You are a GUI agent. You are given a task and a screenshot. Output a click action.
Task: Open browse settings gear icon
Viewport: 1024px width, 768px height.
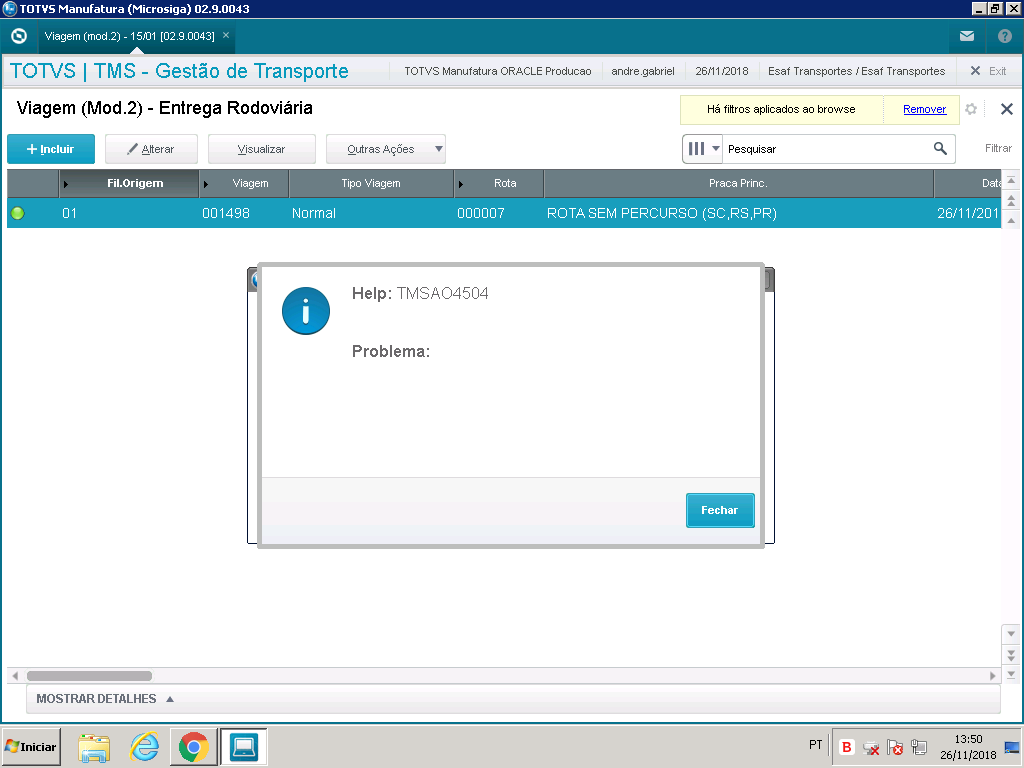(x=971, y=109)
